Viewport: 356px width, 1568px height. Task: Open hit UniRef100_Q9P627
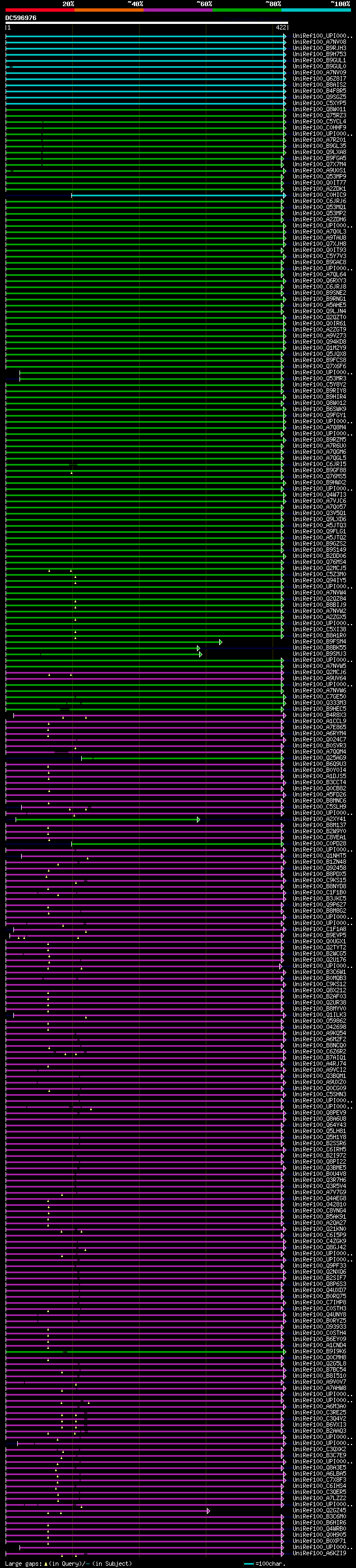319,904
